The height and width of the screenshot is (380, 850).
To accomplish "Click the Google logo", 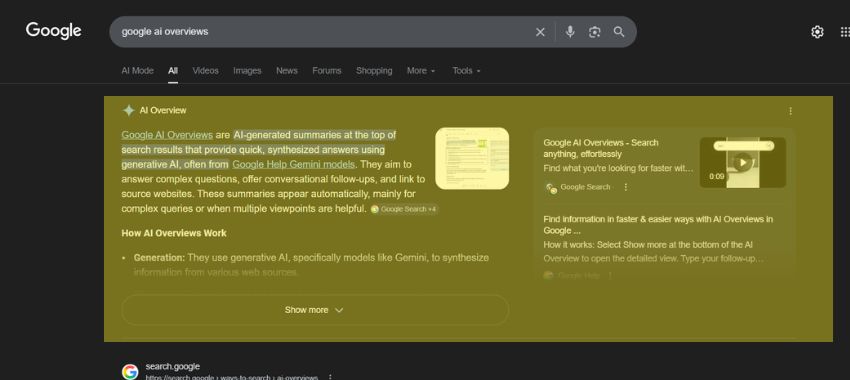I will (x=54, y=31).
